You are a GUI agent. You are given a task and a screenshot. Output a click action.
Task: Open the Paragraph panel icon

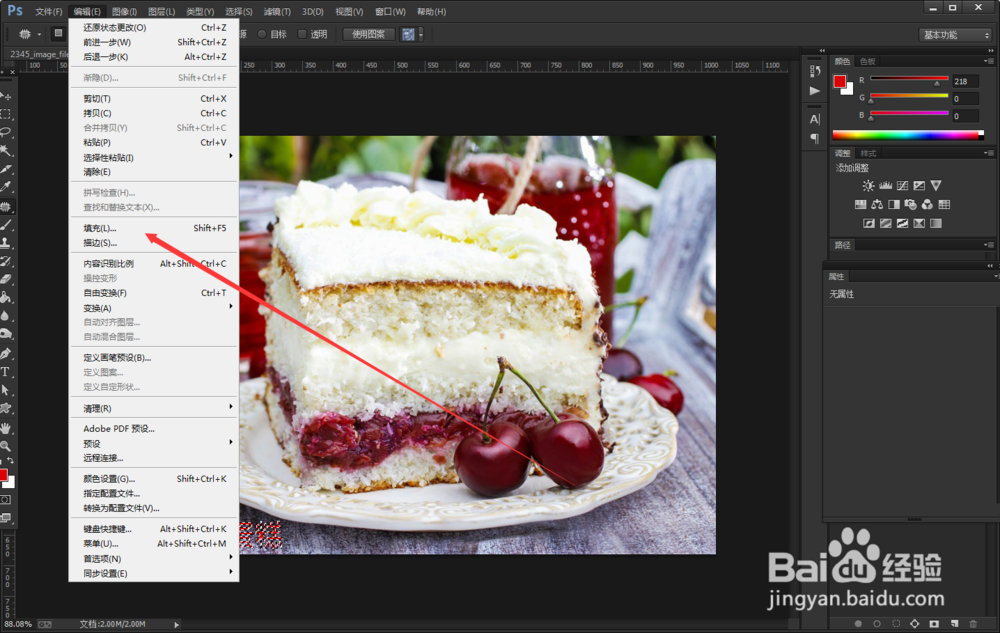tap(814, 138)
